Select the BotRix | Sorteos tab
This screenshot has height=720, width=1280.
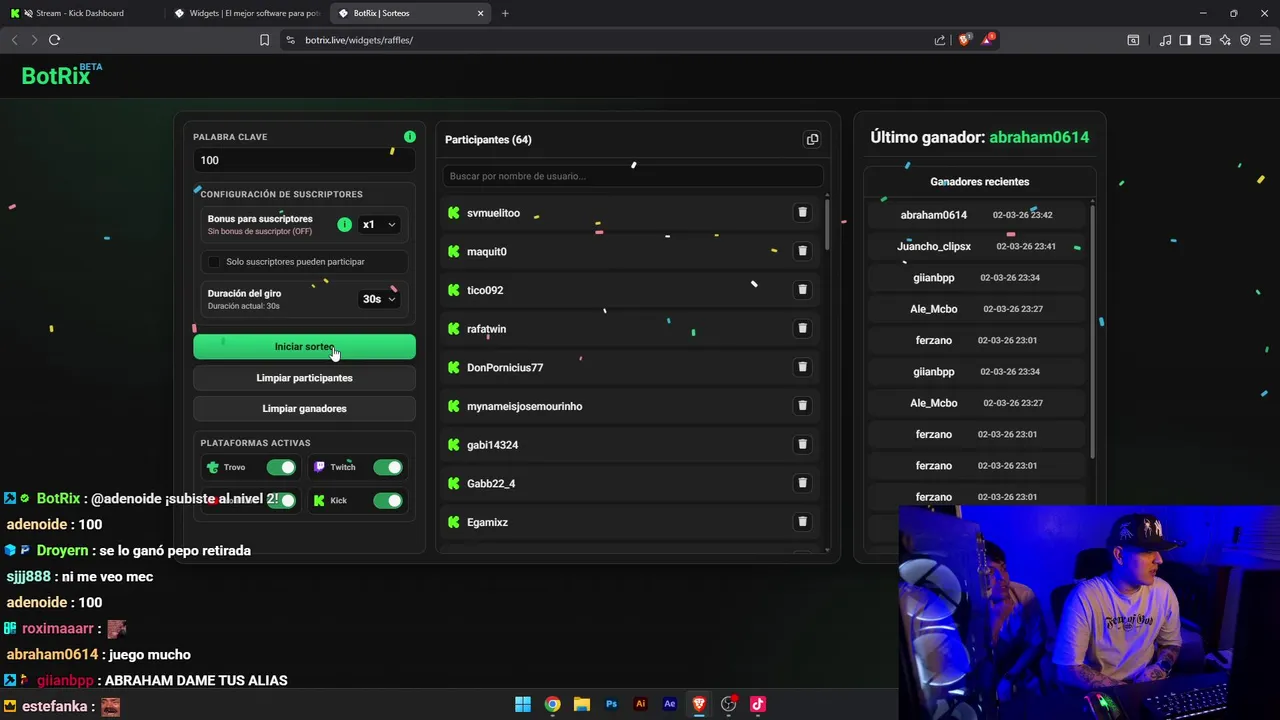[x=410, y=13]
